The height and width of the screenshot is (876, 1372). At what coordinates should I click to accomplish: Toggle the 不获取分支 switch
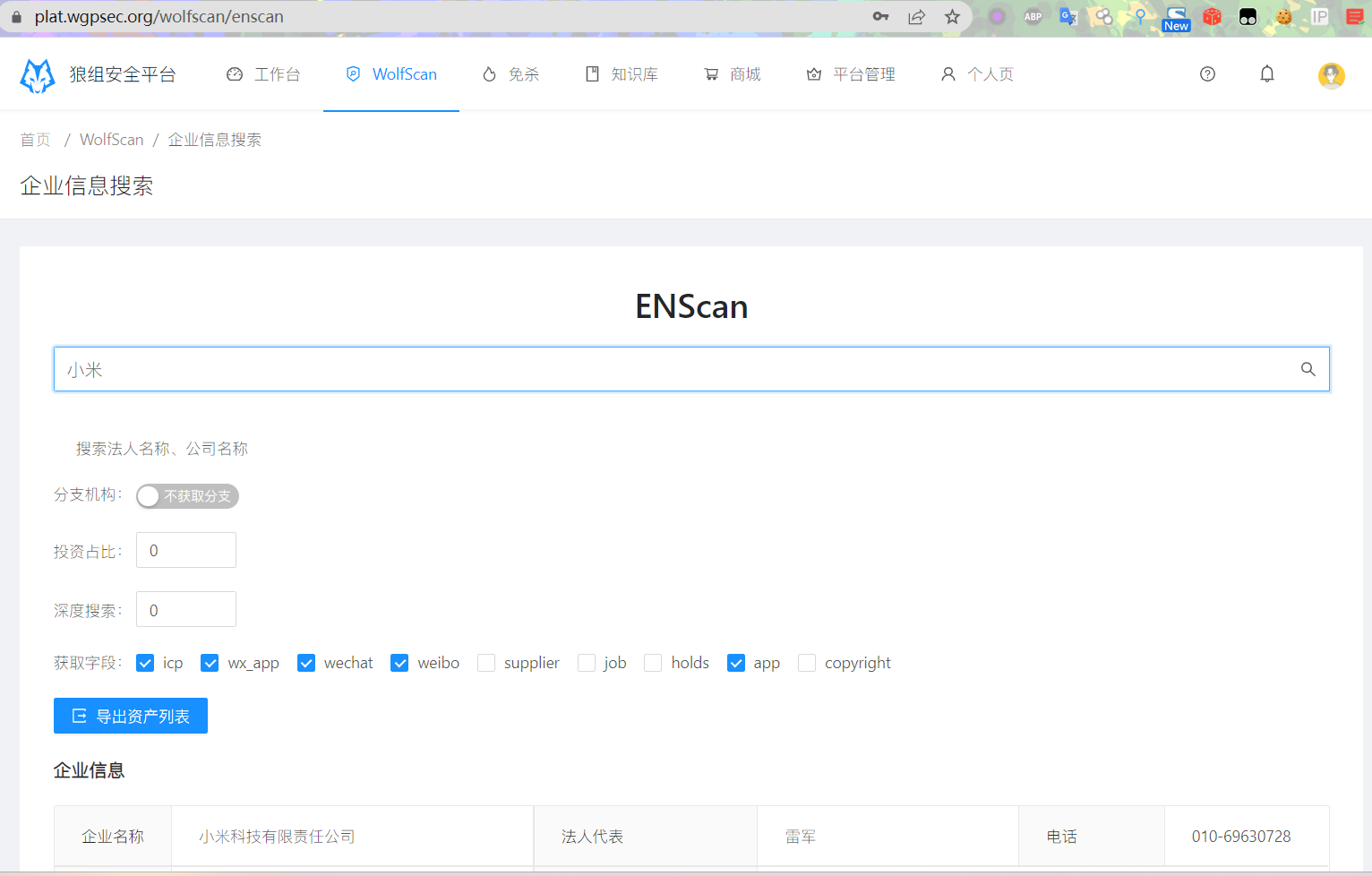[x=187, y=496]
